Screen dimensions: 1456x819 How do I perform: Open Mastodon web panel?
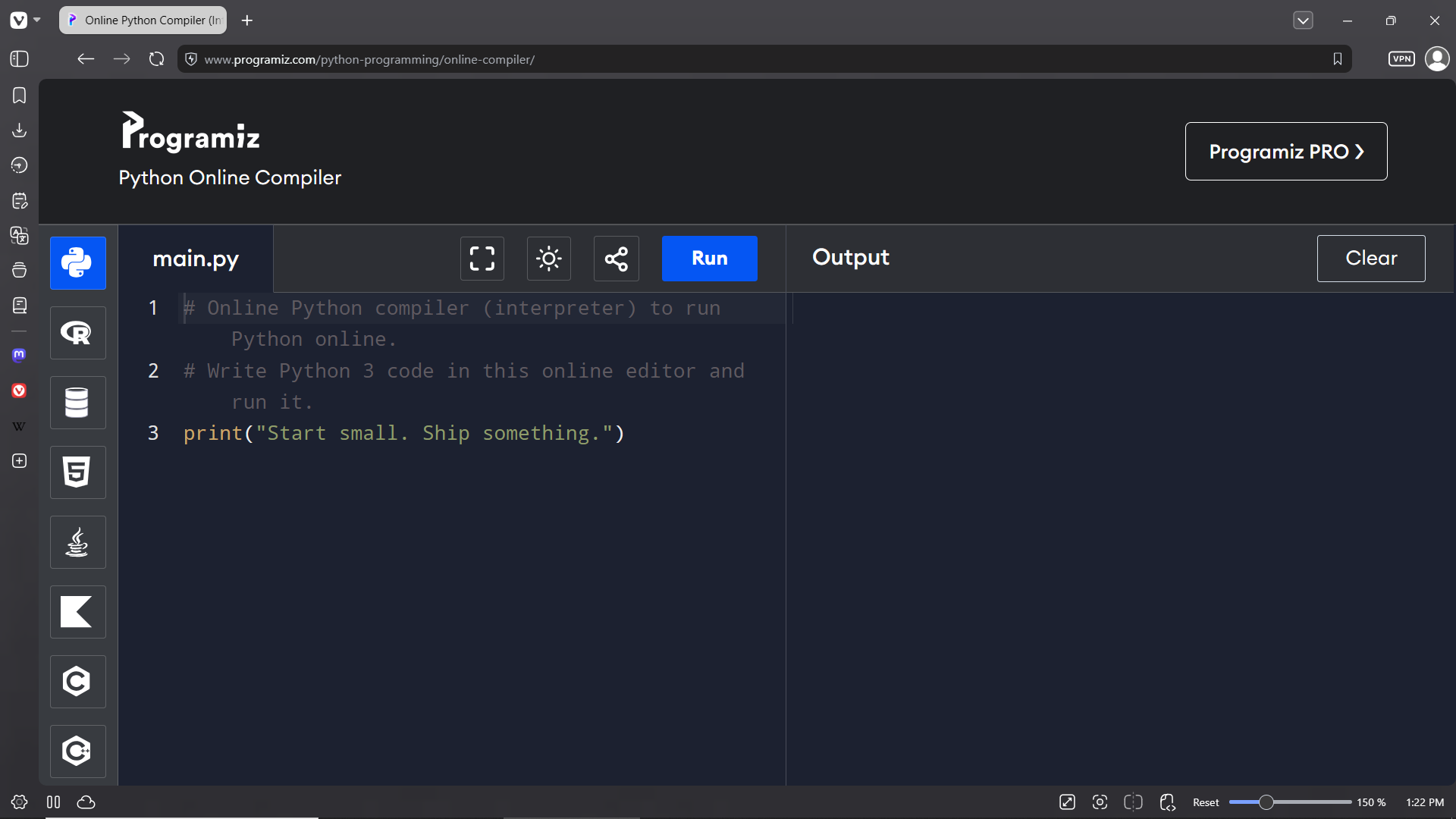pyautogui.click(x=20, y=355)
